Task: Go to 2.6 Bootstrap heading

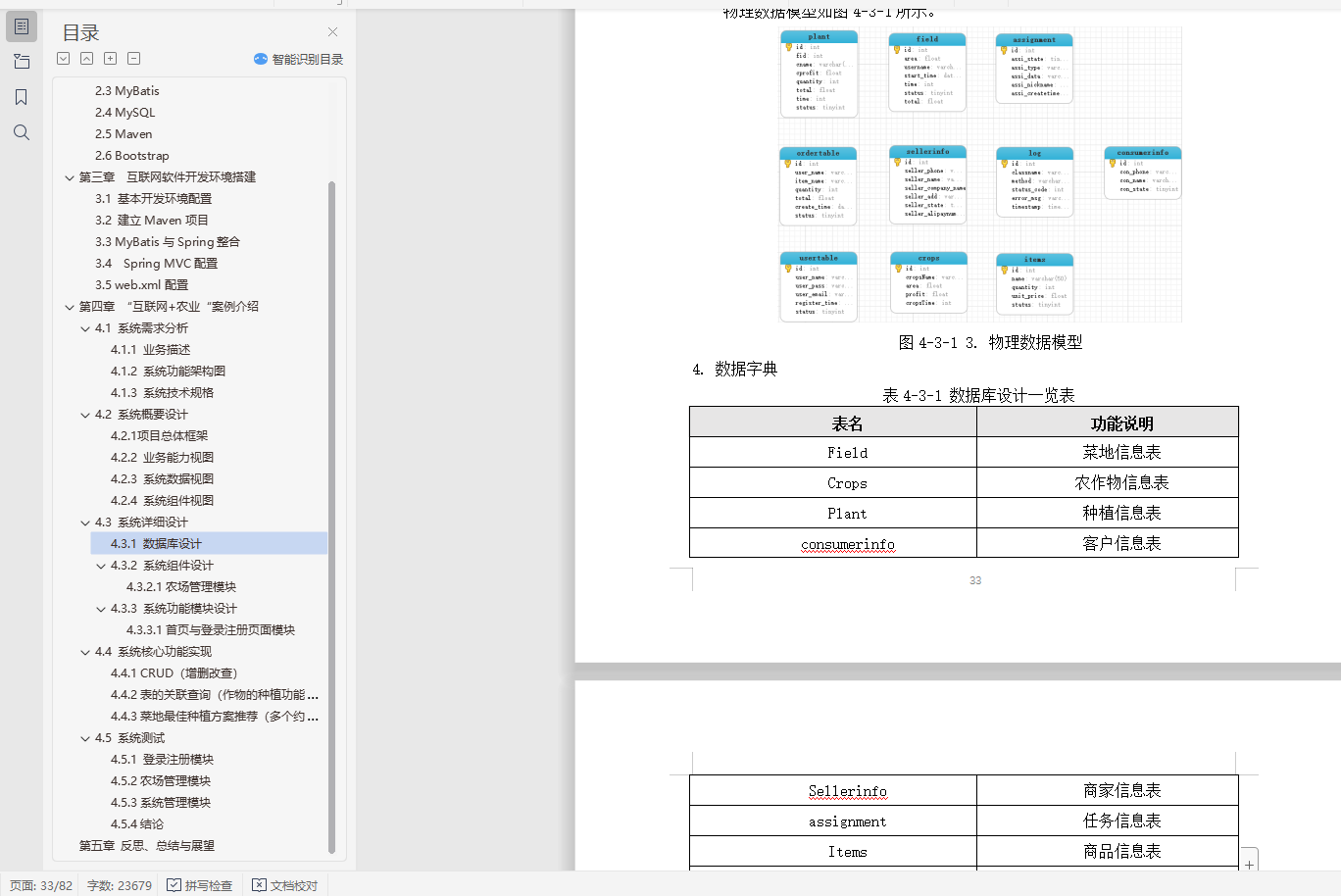Action: pyautogui.click(x=131, y=156)
